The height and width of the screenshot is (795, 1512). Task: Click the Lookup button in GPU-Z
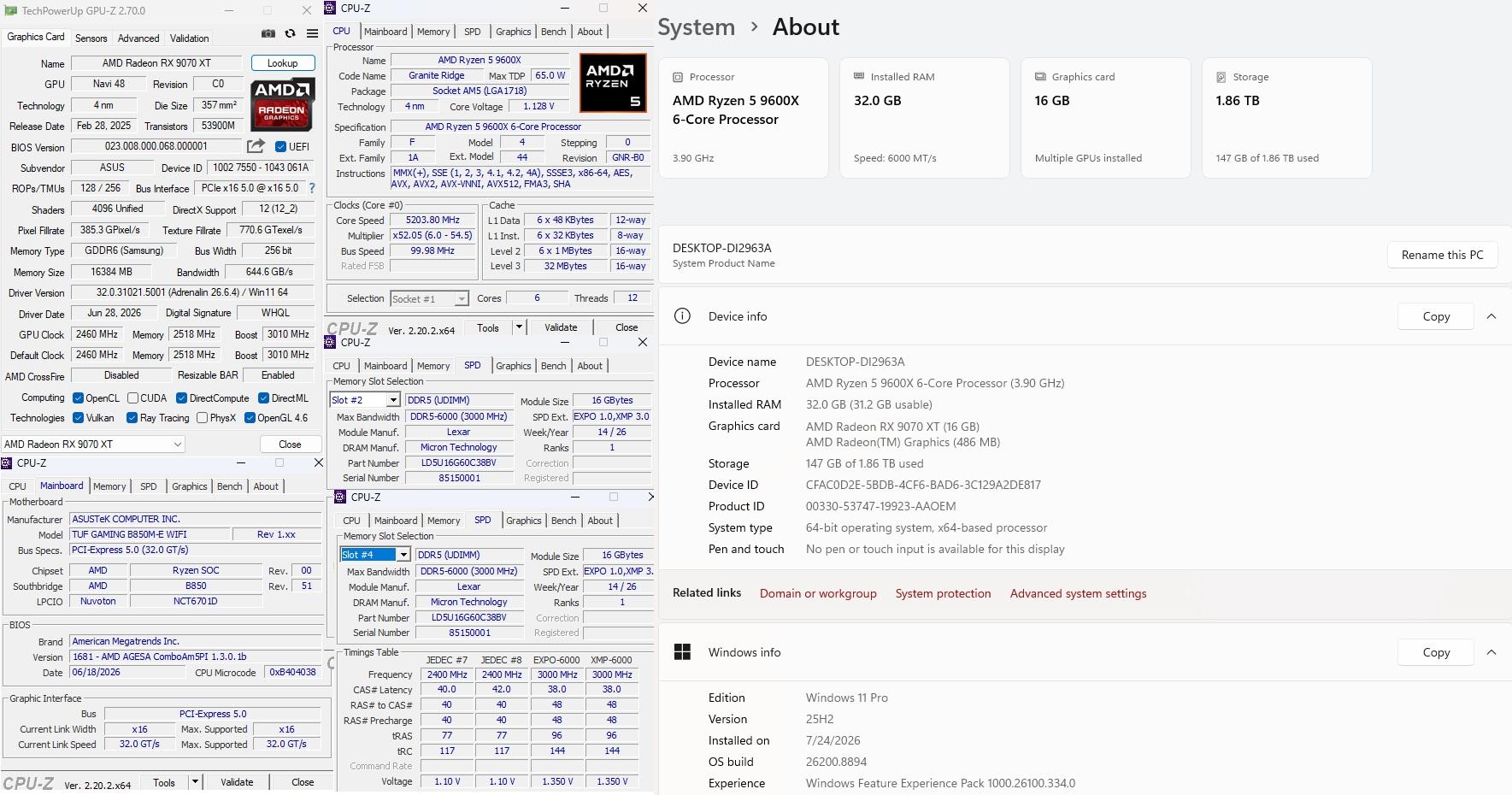tap(283, 63)
